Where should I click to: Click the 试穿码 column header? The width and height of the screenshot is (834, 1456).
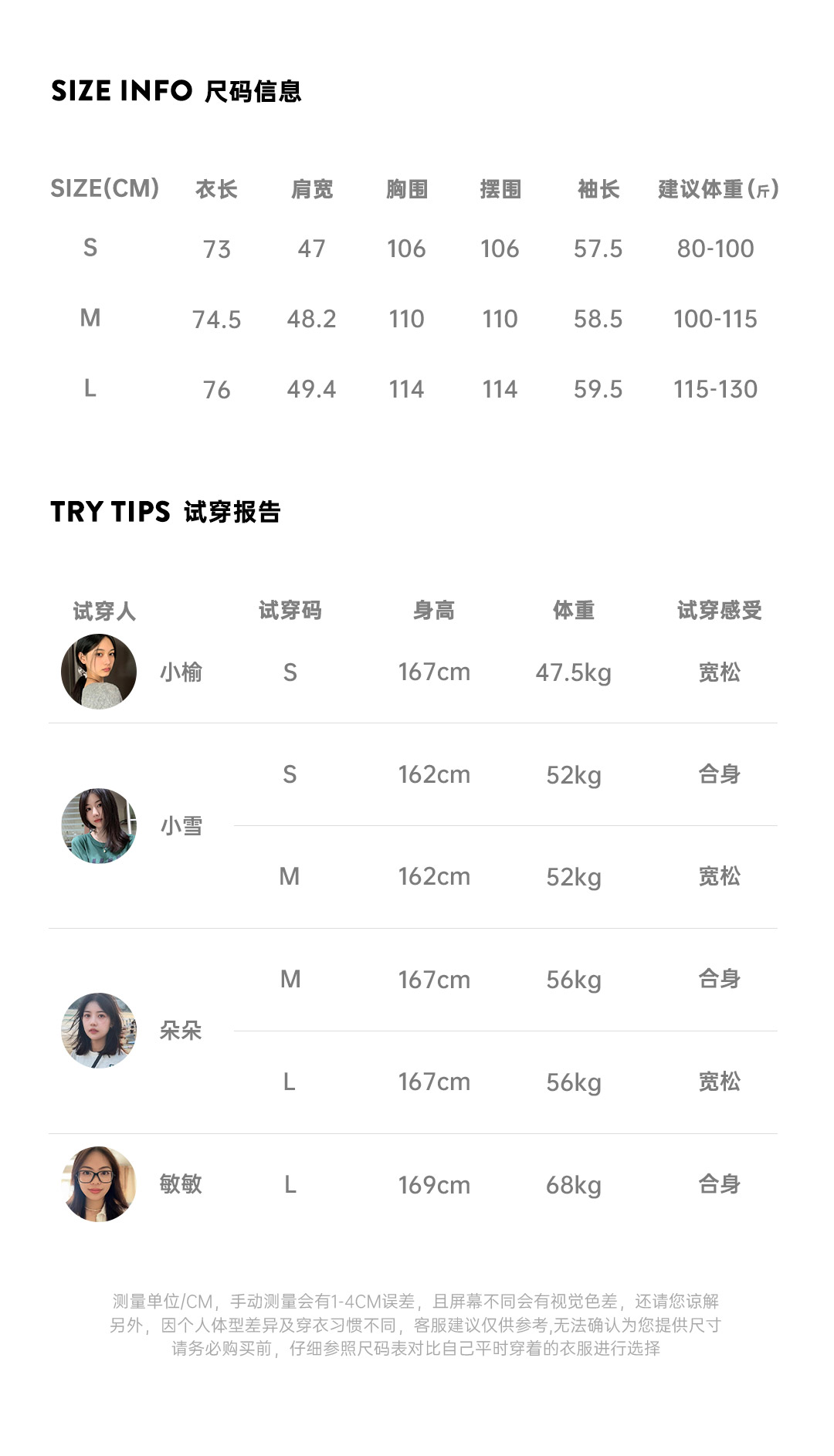[290, 611]
